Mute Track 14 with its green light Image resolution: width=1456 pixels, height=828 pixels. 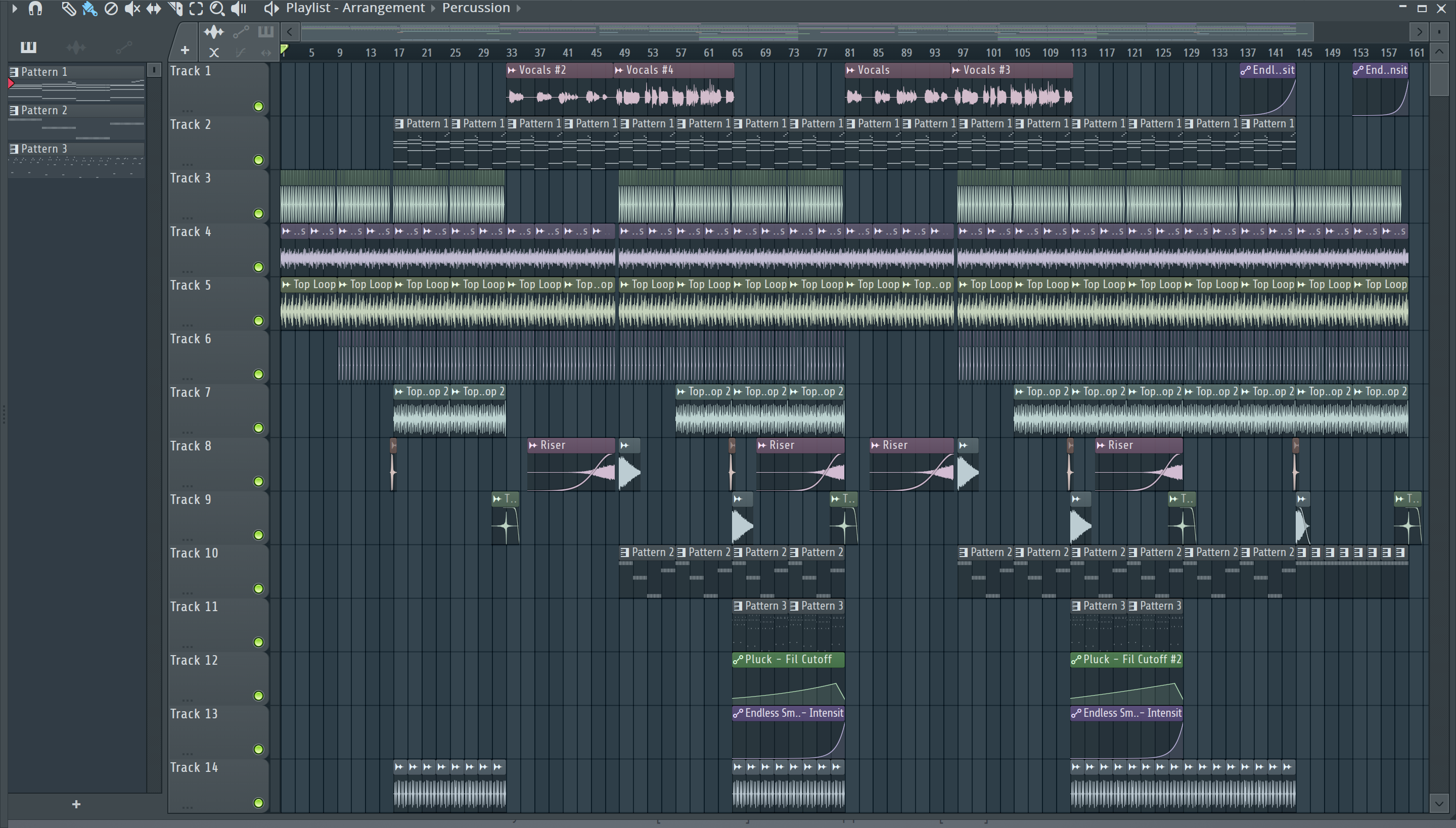pyautogui.click(x=258, y=803)
